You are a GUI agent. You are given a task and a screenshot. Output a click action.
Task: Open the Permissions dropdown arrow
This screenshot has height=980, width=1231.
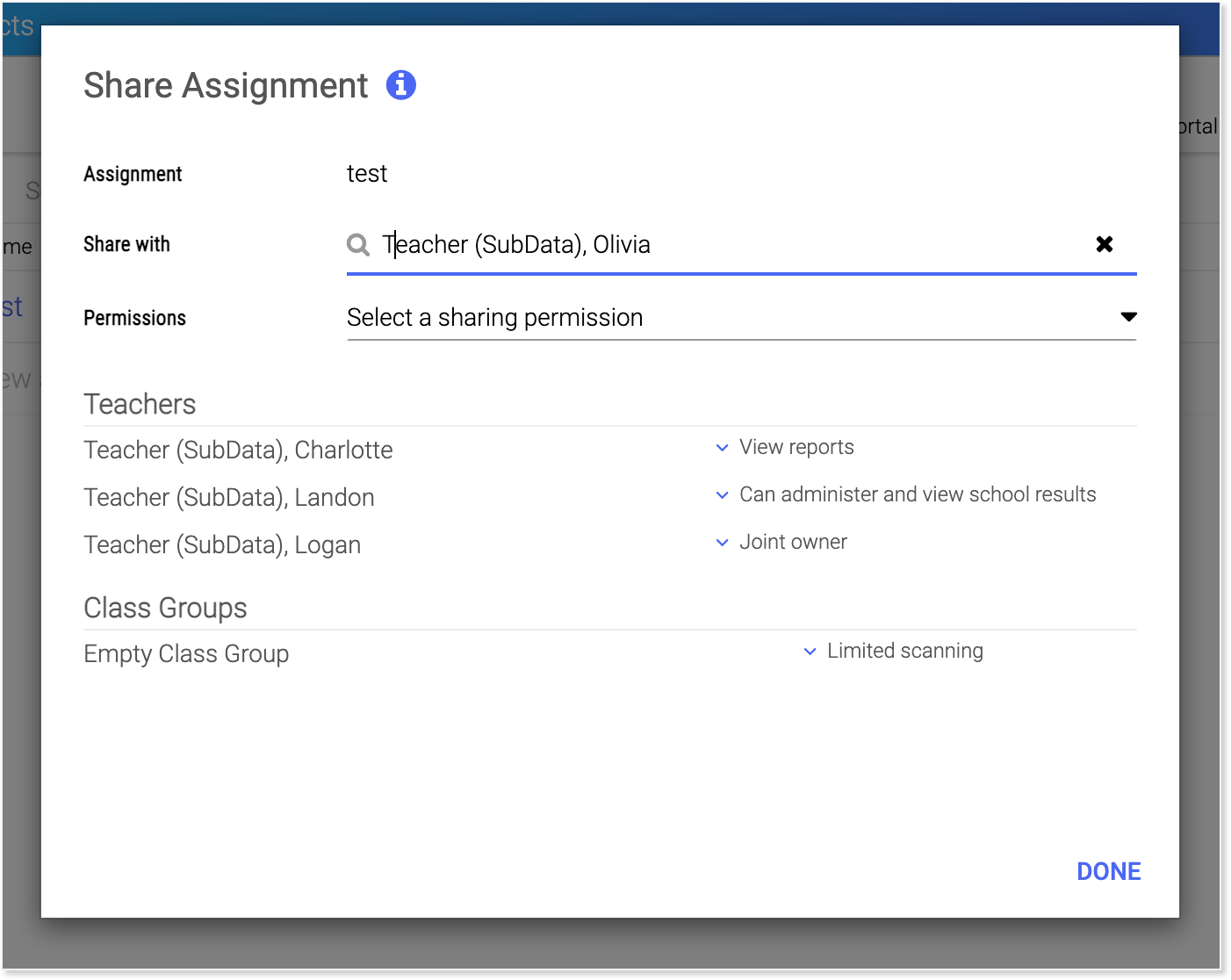click(x=1128, y=317)
